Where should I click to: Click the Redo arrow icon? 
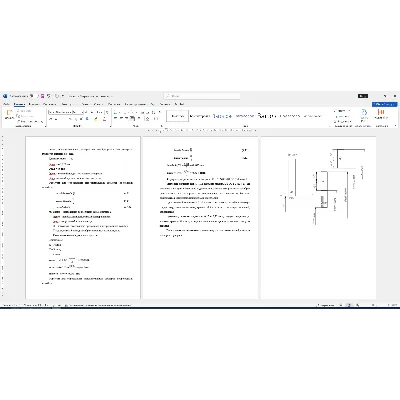tap(57, 96)
